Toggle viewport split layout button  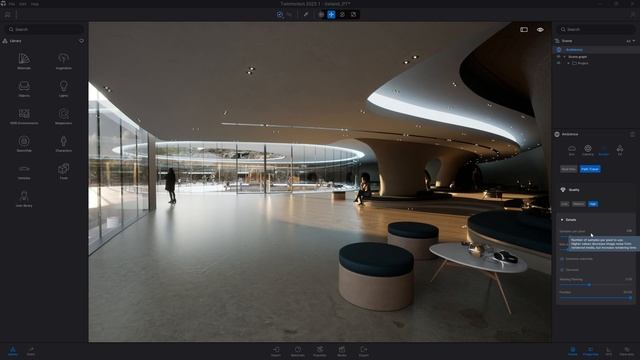tap(524, 29)
